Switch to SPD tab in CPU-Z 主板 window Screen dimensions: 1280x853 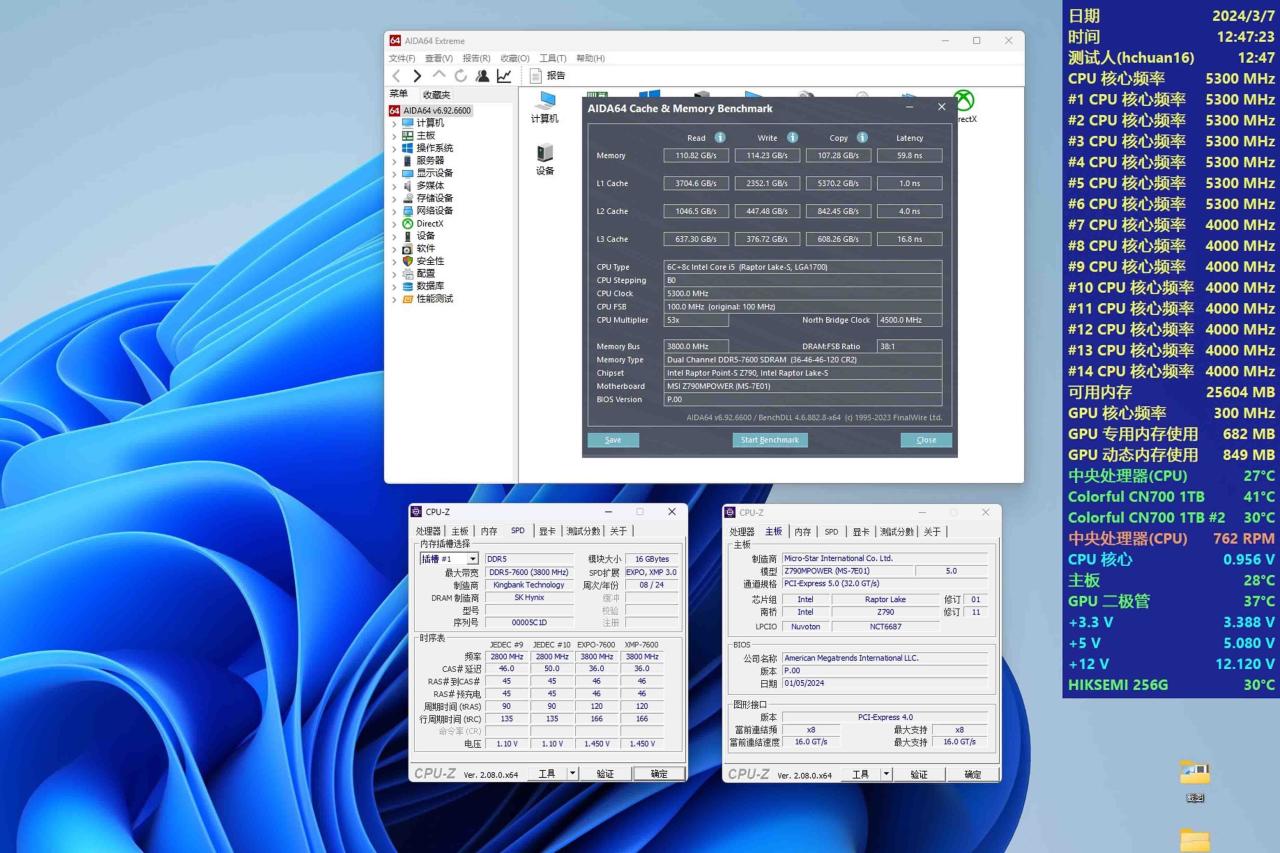[x=831, y=532]
